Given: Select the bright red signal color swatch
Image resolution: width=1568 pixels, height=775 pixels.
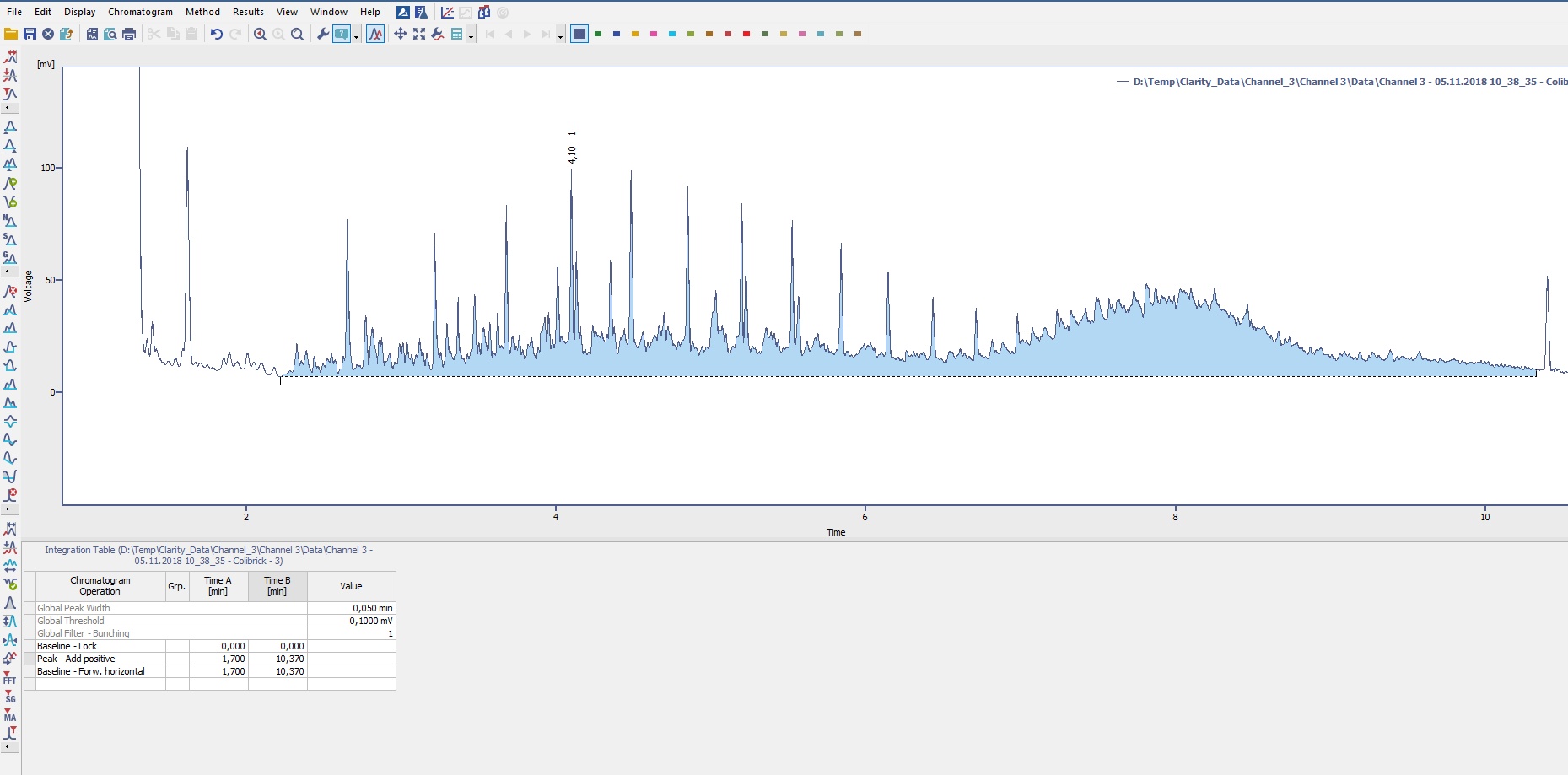Looking at the screenshot, I should pyautogui.click(x=746, y=34).
